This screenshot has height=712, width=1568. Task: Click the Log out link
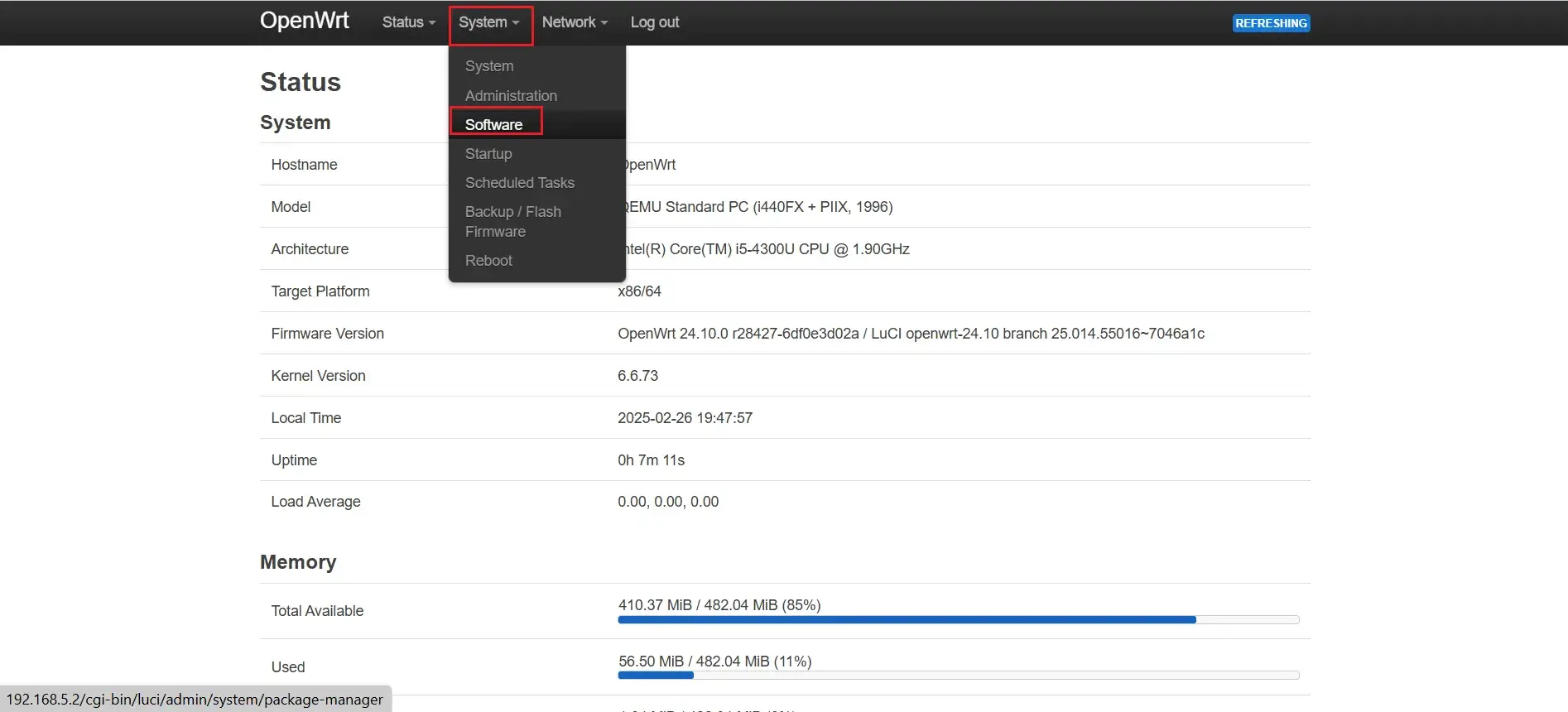[x=654, y=22]
